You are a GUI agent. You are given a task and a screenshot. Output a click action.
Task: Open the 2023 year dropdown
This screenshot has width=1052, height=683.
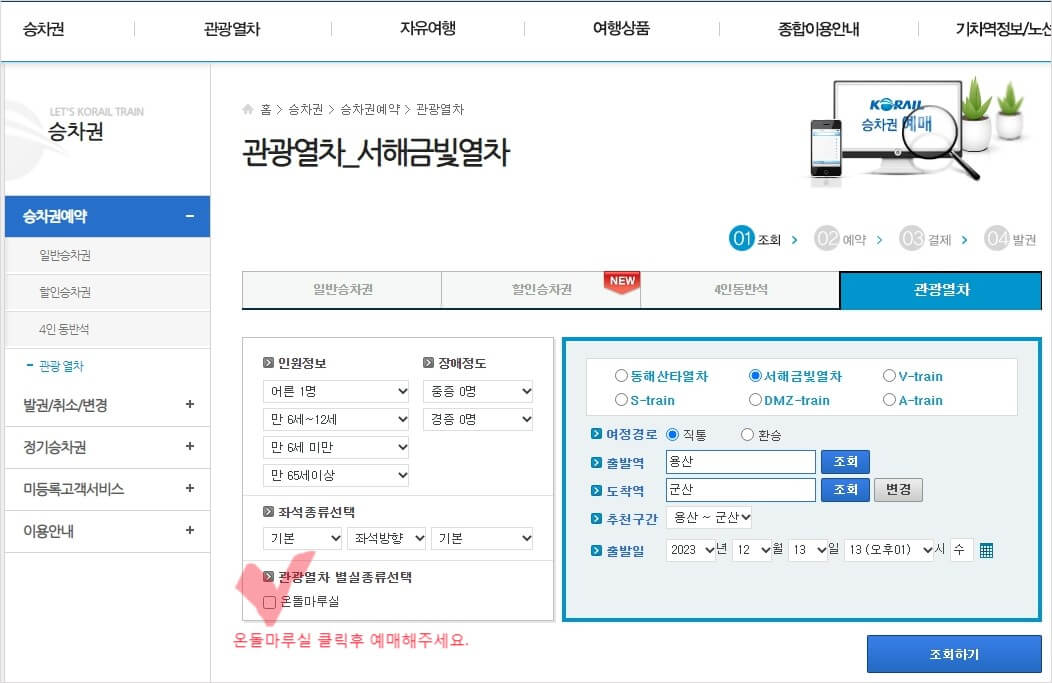691,550
